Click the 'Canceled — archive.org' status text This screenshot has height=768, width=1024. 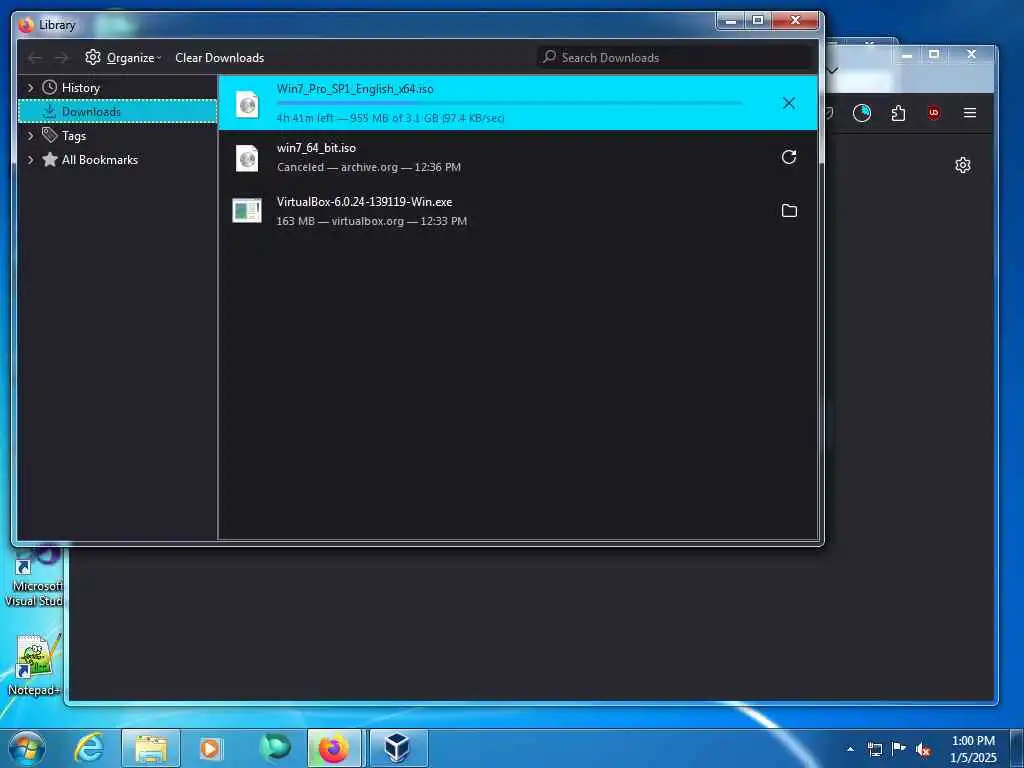coord(369,167)
